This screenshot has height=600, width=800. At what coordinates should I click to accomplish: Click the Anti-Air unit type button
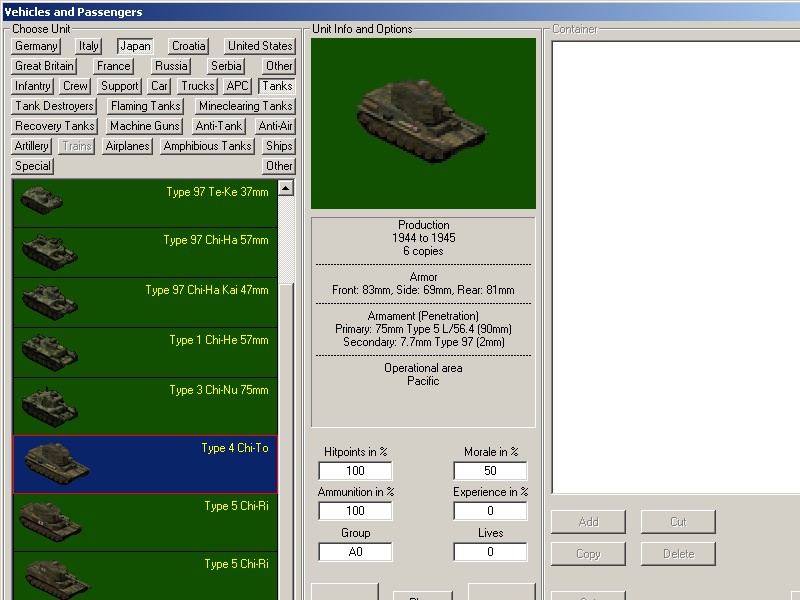[x=275, y=126]
